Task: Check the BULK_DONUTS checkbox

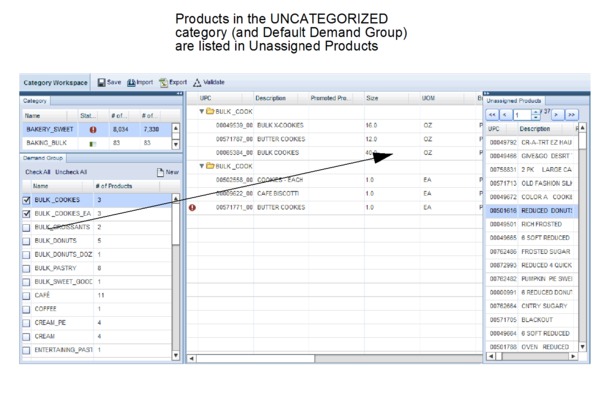Action: (x=27, y=241)
